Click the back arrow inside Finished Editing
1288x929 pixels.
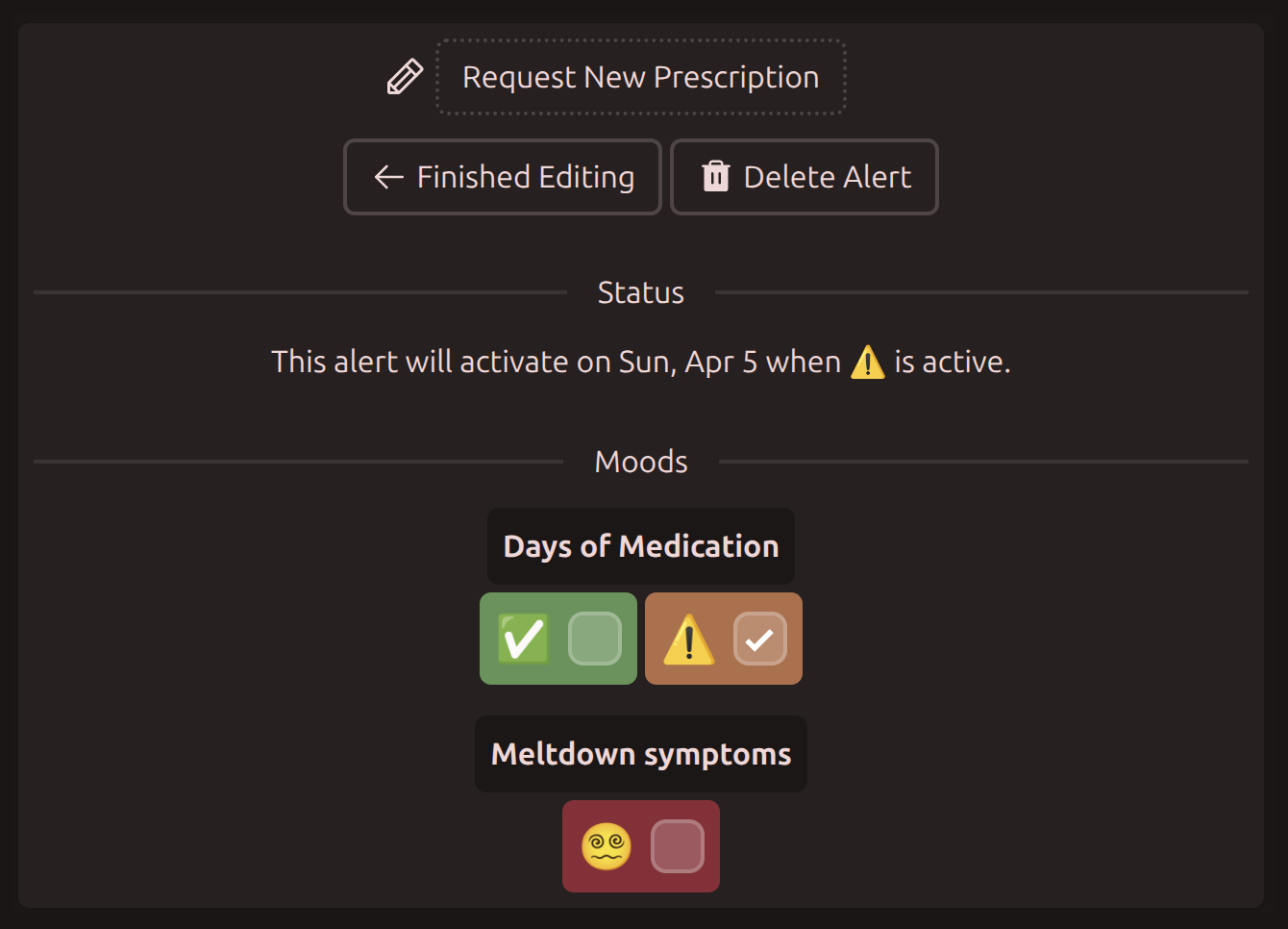387,177
